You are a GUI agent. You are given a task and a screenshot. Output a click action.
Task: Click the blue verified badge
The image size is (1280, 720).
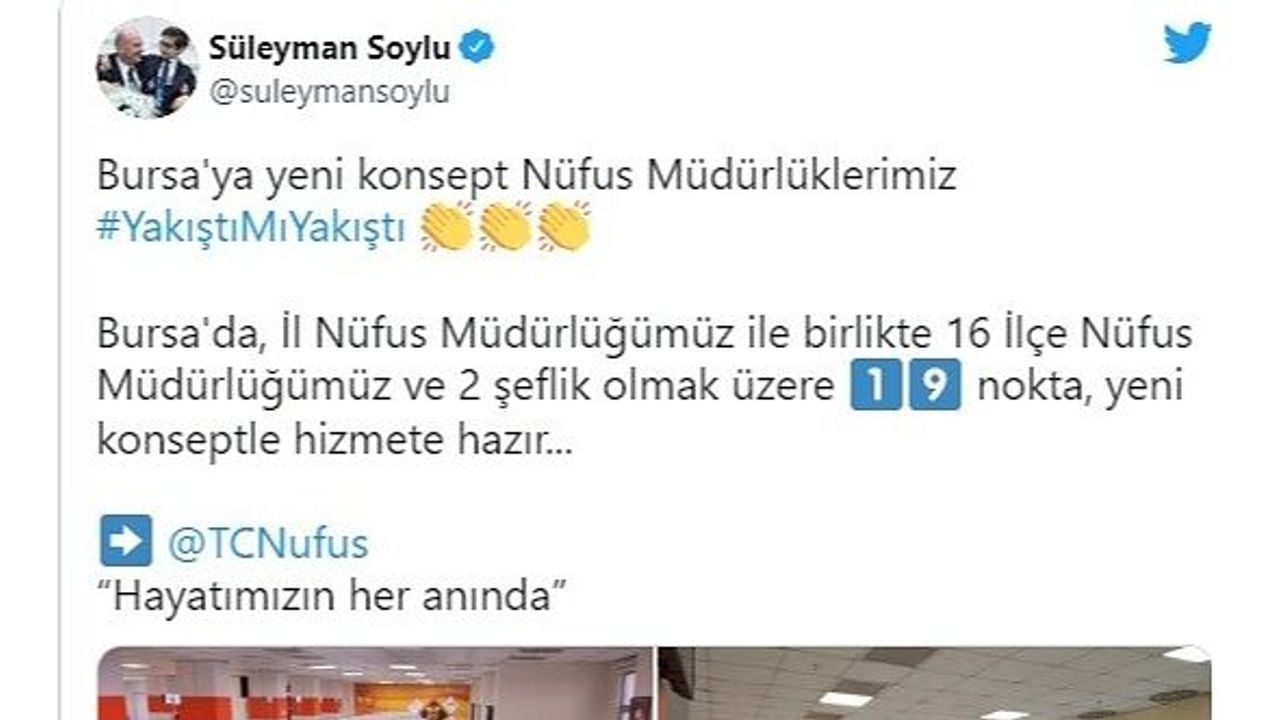pos(477,46)
